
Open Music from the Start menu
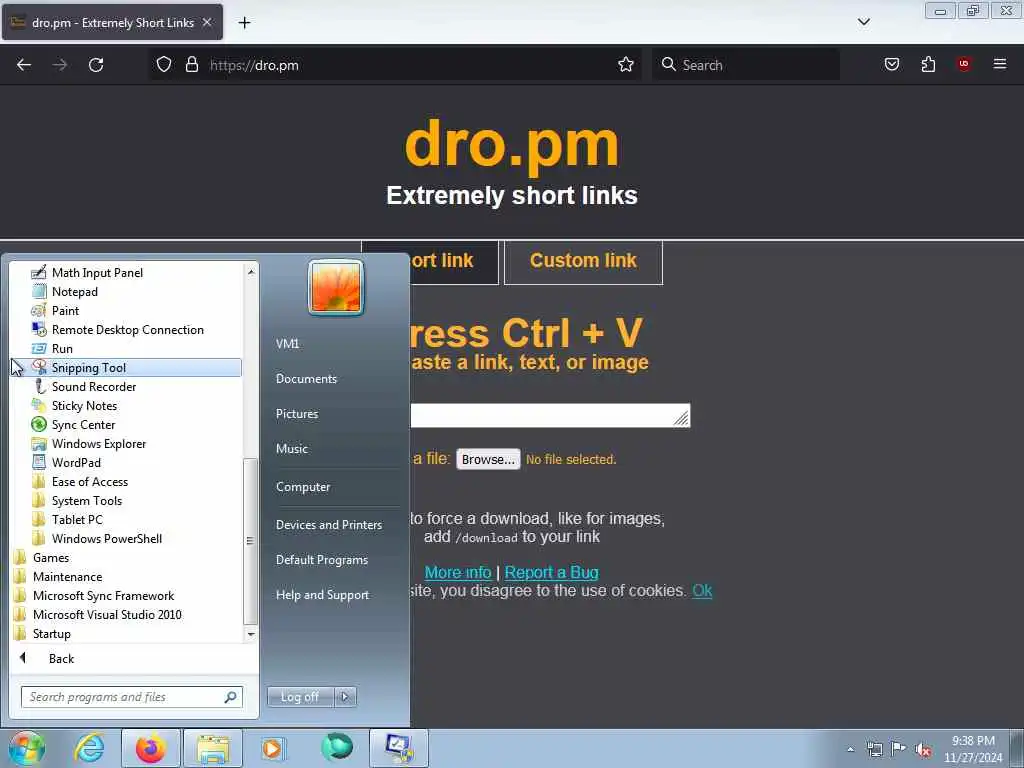point(292,449)
